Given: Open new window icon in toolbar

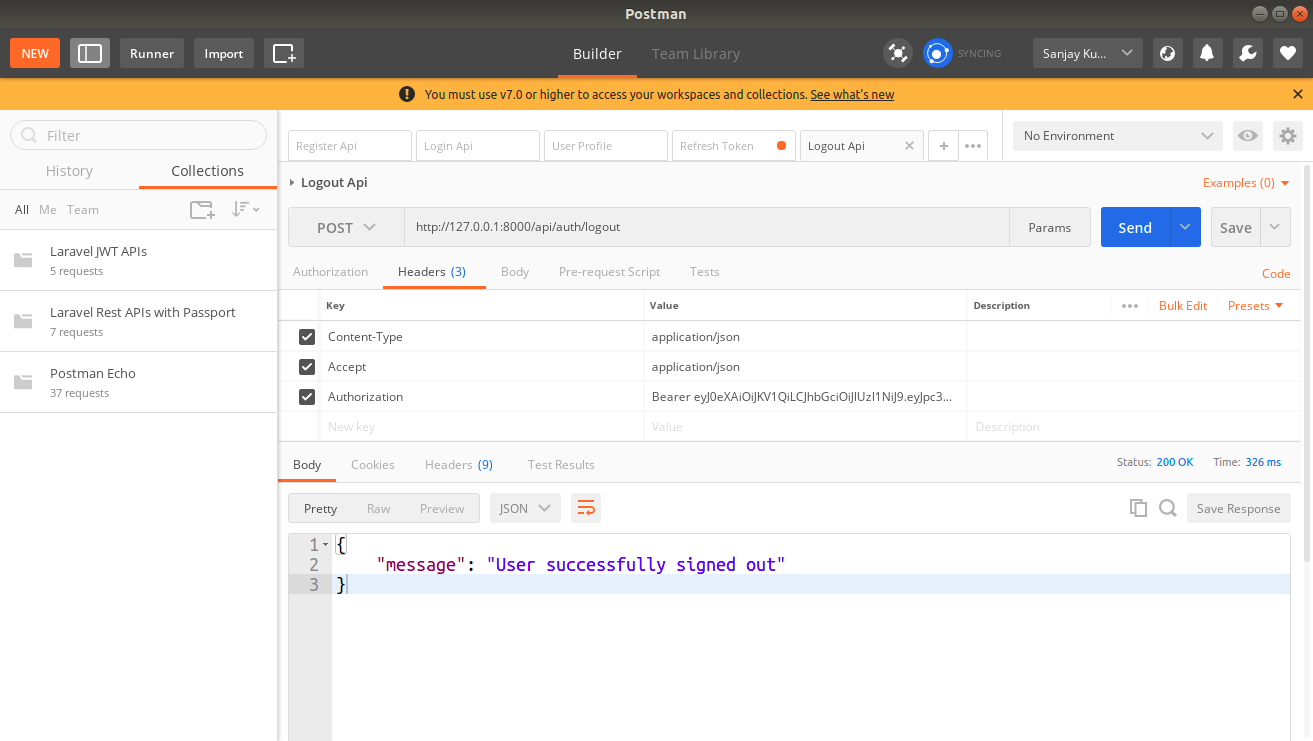Looking at the screenshot, I should [x=284, y=53].
